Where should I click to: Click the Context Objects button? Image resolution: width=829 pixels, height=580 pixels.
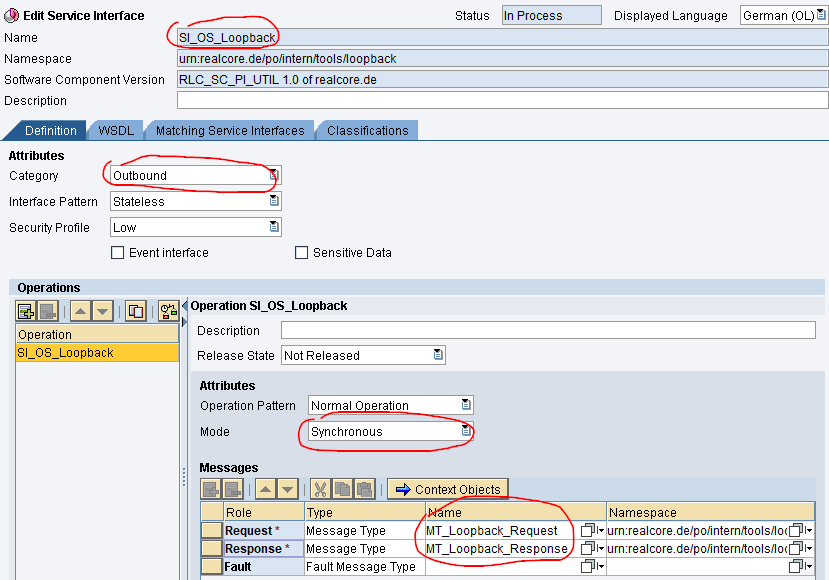447,489
